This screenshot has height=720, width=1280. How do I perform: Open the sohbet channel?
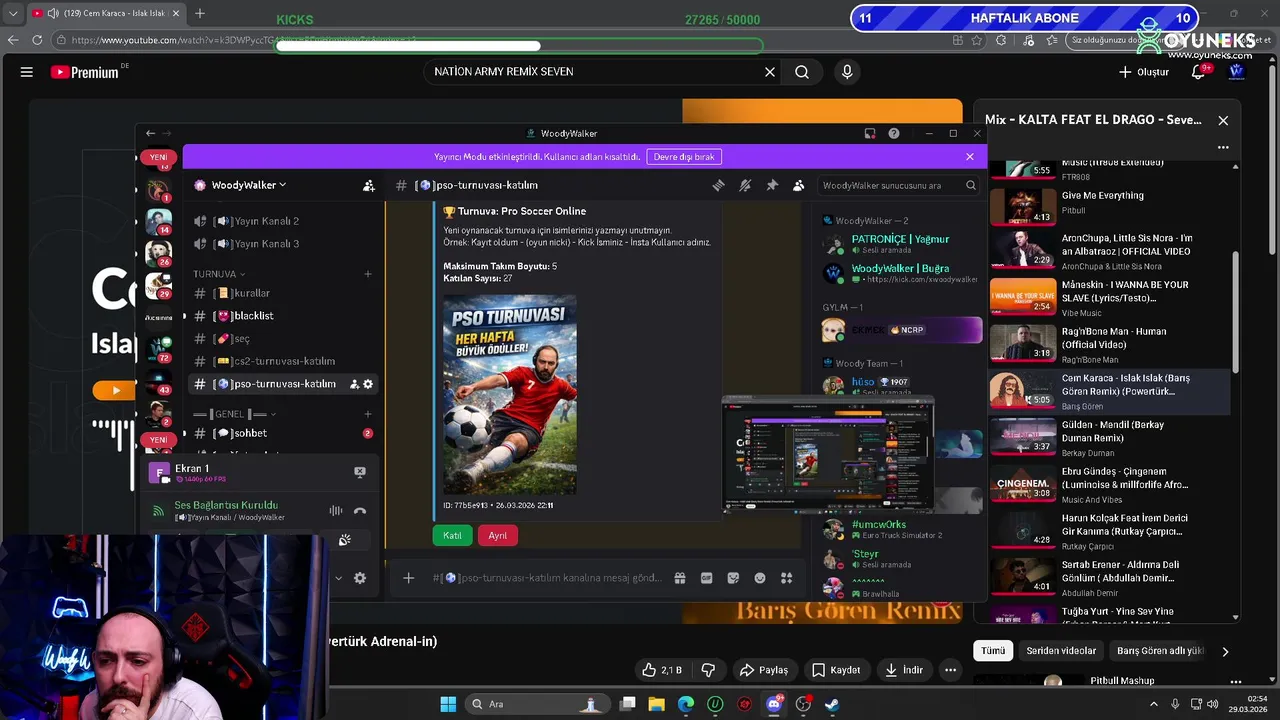pyautogui.click(x=283, y=433)
